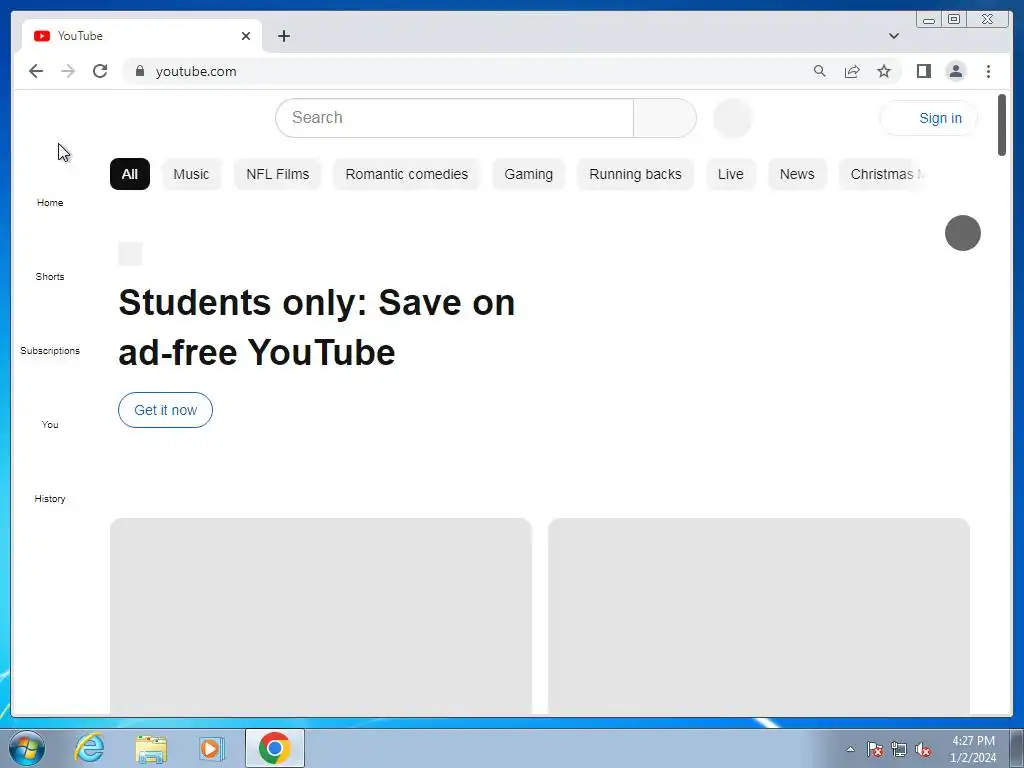Filter videos by Music chip

[191, 174]
